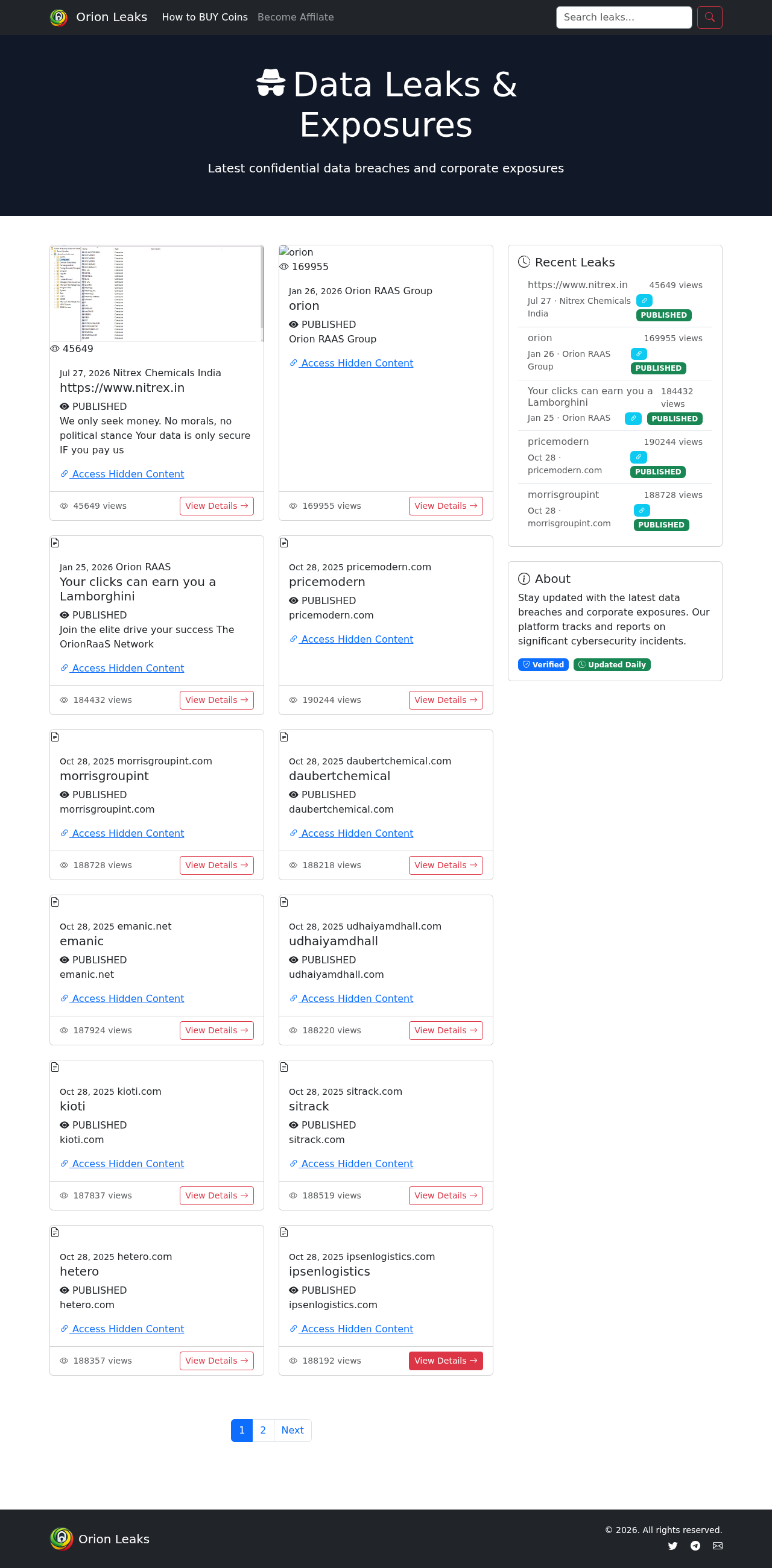Open the Twitter icon in footer

coord(672,1546)
